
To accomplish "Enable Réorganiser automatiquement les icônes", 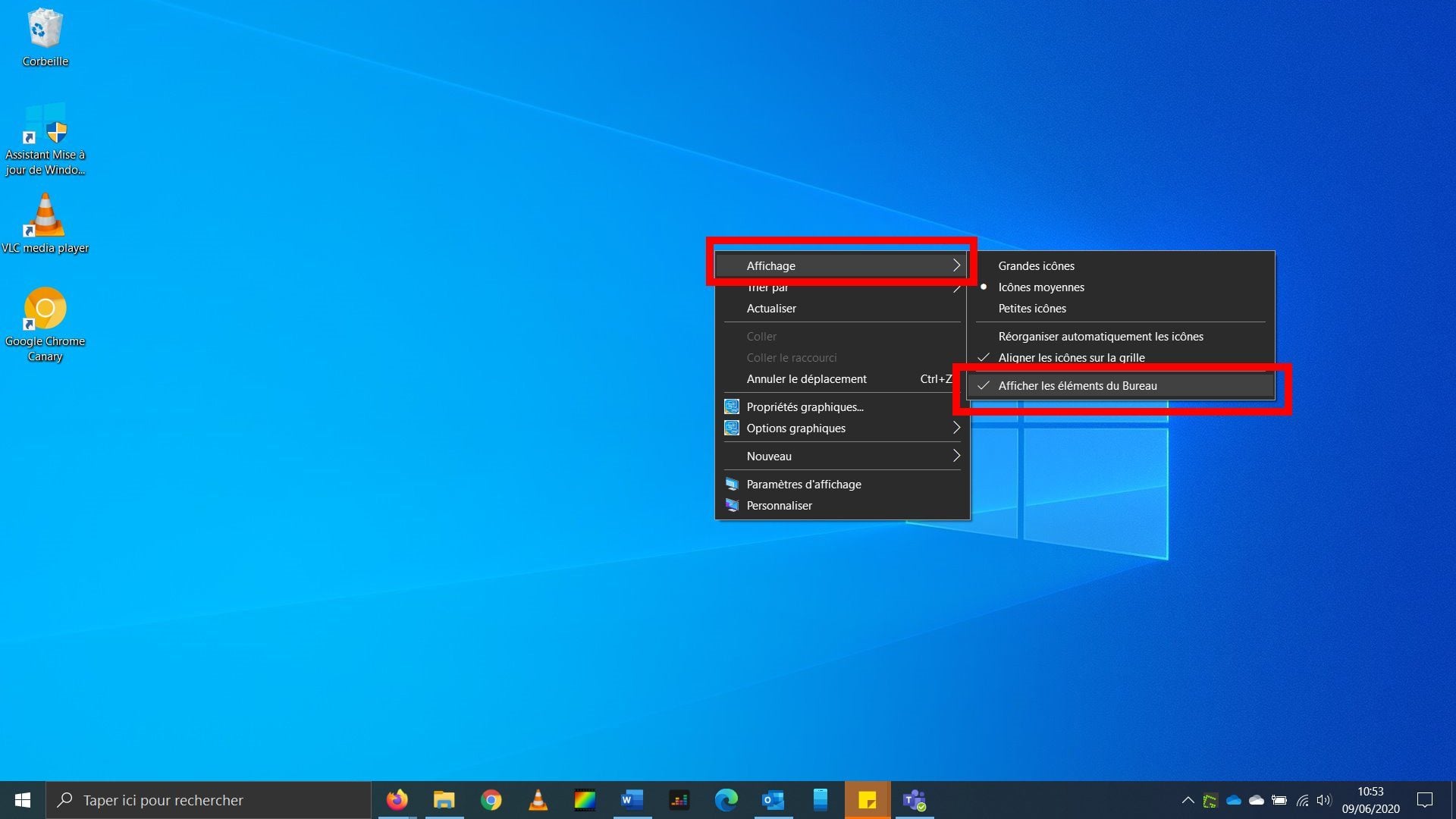I will pyautogui.click(x=1100, y=337).
